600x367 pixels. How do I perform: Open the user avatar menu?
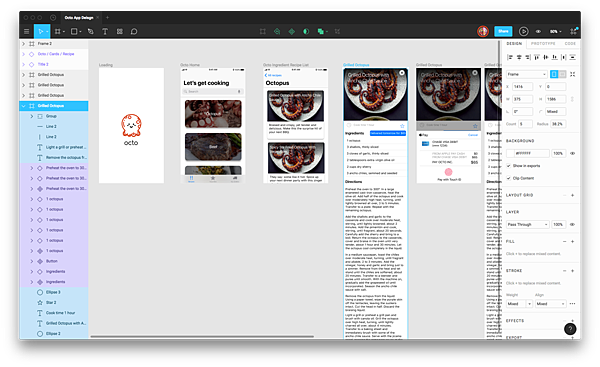pyautogui.click(x=483, y=31)
